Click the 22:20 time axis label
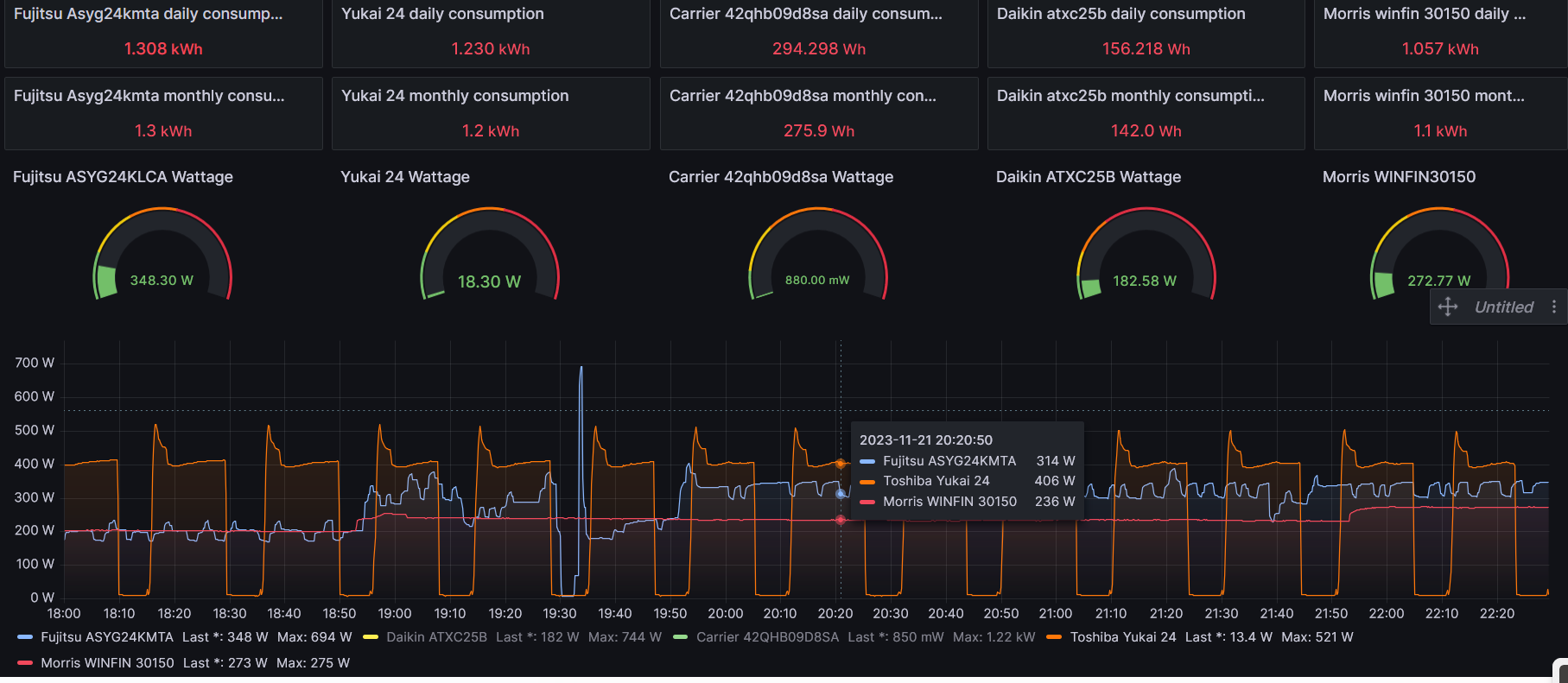1568x683 pixels. click(x=1497, y=613)
